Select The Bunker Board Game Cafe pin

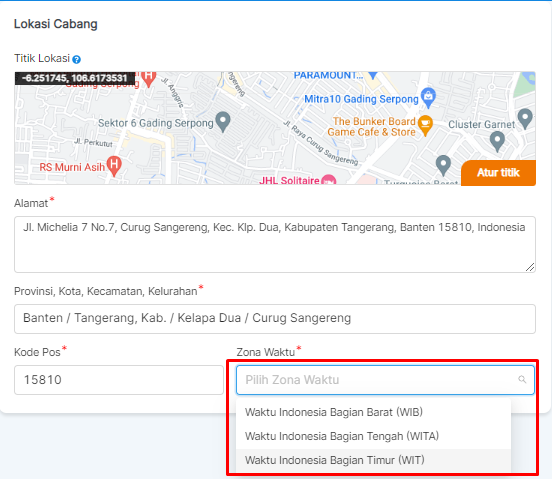425,125
